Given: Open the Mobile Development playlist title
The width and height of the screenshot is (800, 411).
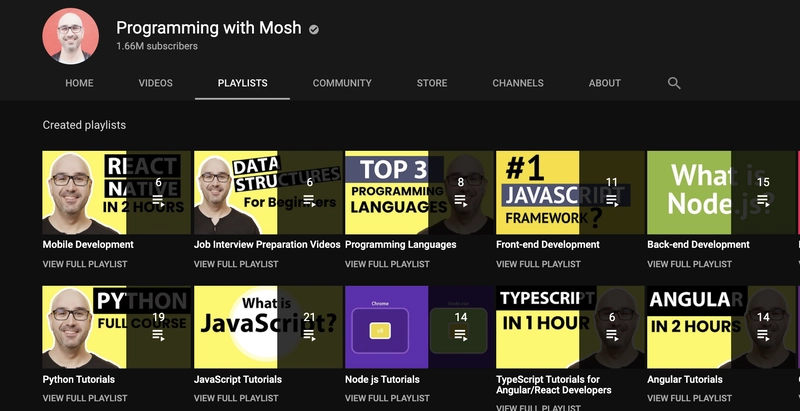Looking at the screenshot, I should [x=88, y=245].
